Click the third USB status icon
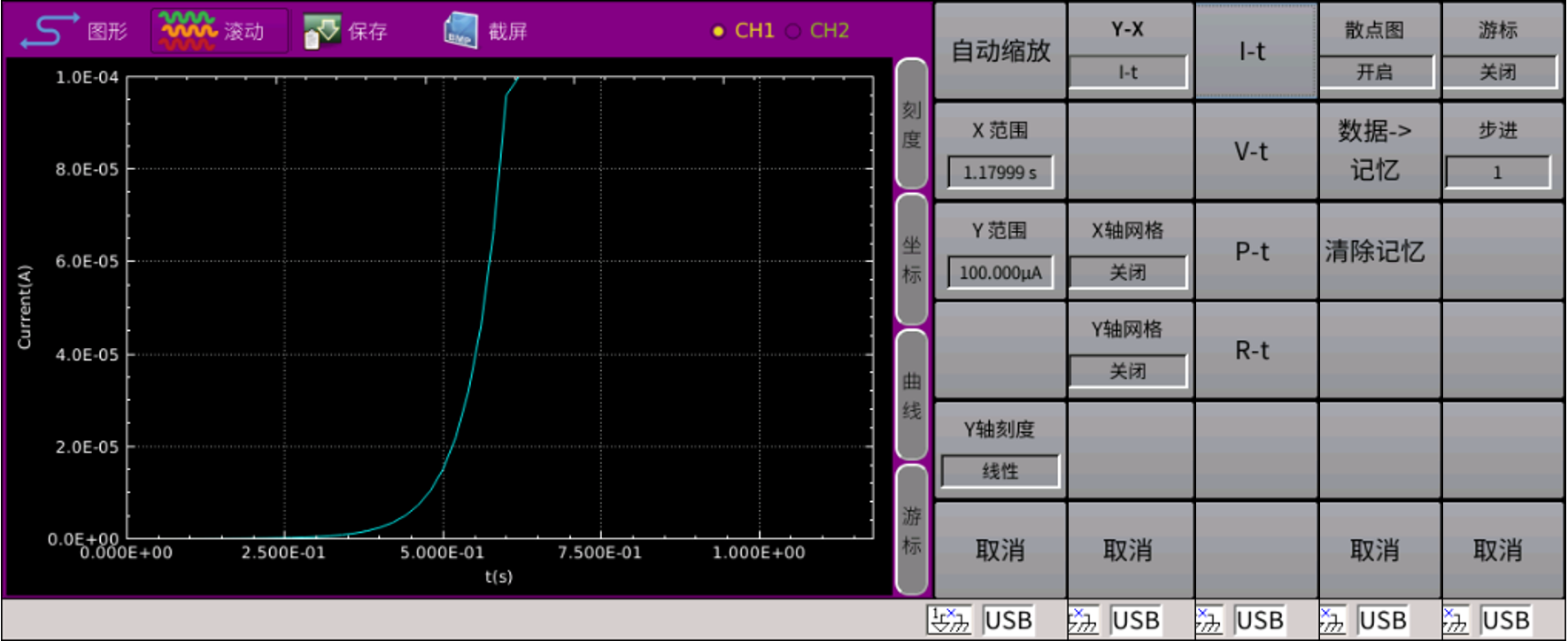This screenshot has height=641, width=1568. point(1209,620)
